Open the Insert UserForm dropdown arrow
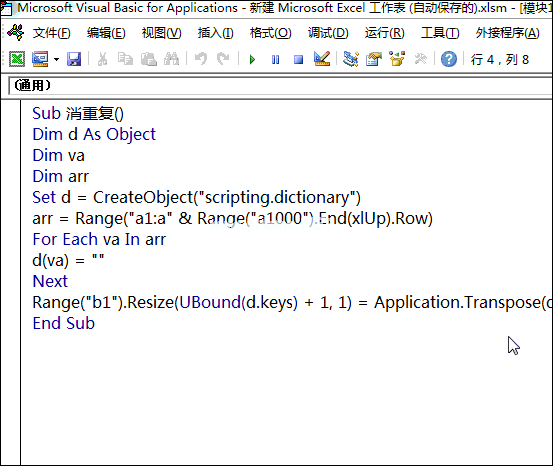 (56, 59)
